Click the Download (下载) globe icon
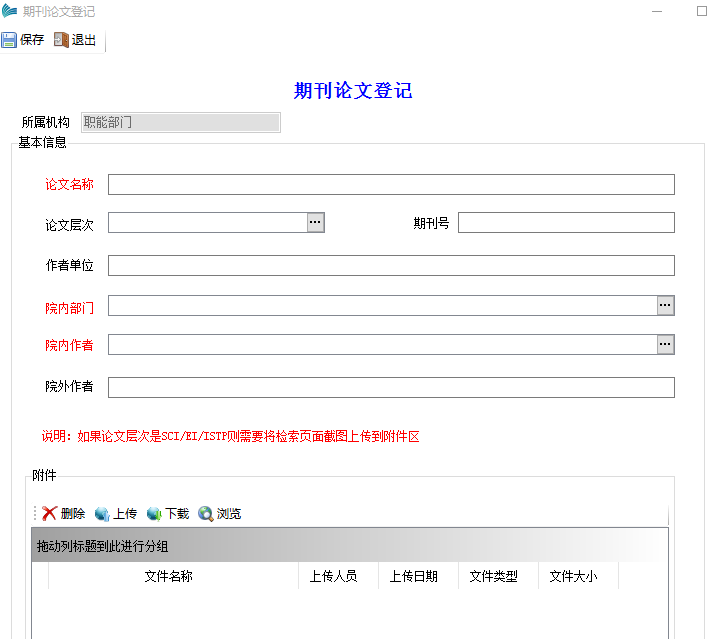The image size is (708, 639). click(154, 513)
